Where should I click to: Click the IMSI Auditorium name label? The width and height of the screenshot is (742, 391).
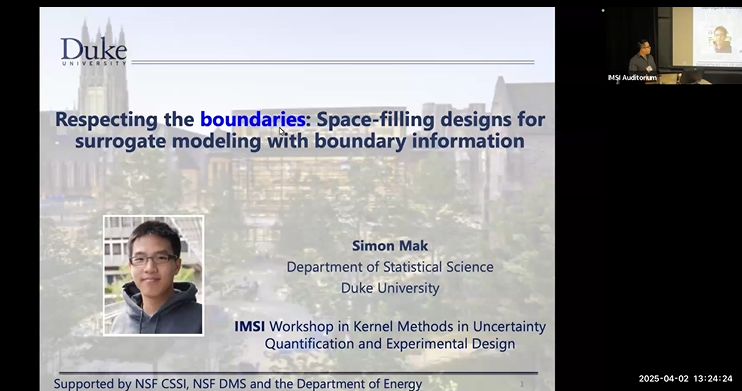[632, 78]
